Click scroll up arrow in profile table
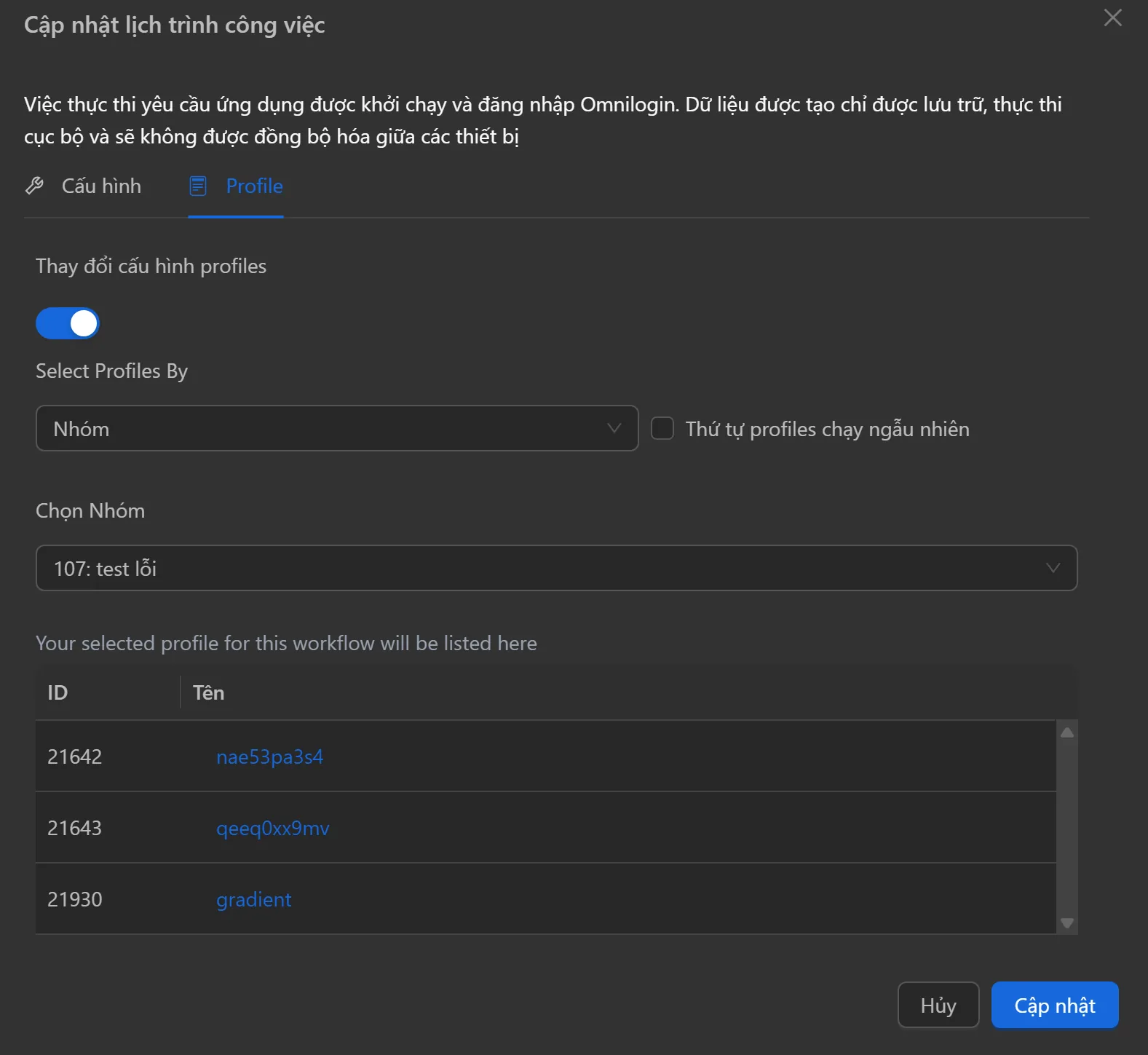This screenshot has width=1148, height=1055. tap(1067, 732)
